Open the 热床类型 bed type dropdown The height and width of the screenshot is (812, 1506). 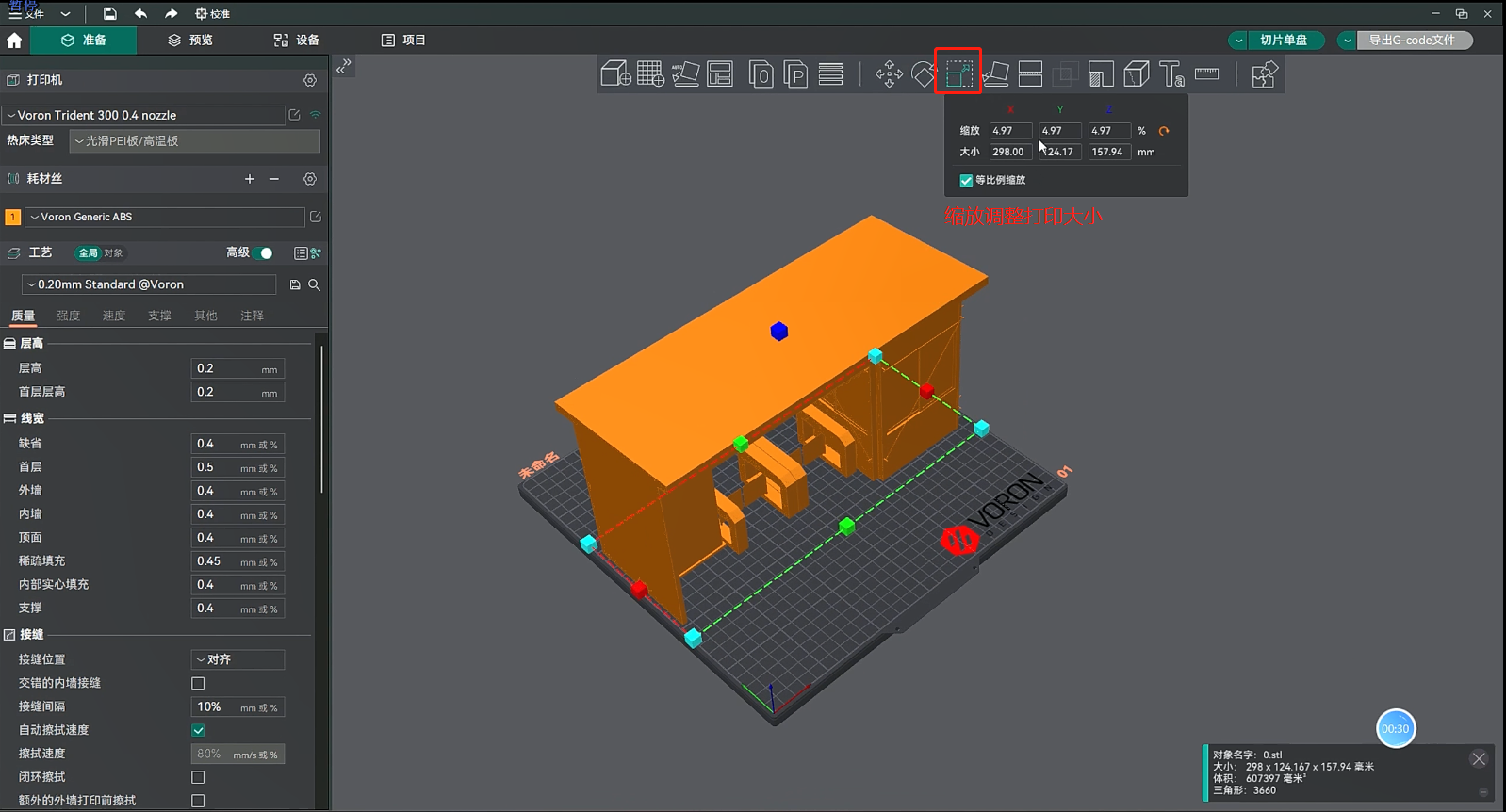[x=194, y=141]
